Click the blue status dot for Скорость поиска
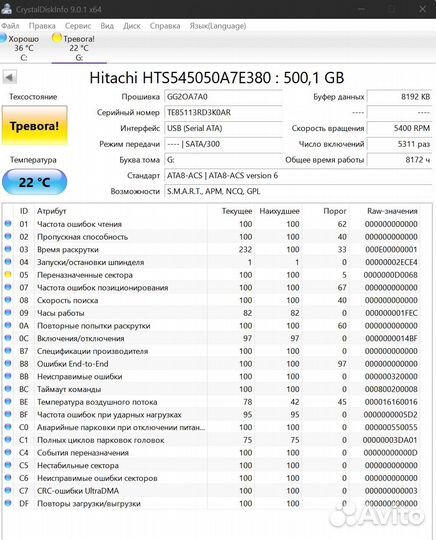 pos(8,300)
